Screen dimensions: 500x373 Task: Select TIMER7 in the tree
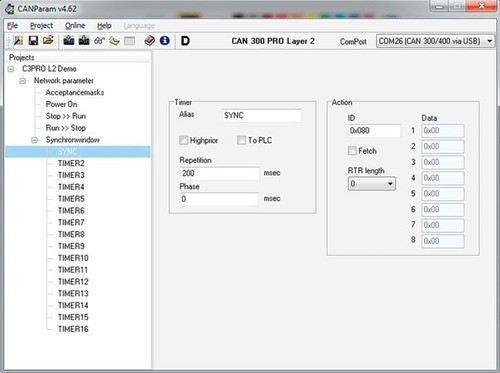click(x=71, y=223)
